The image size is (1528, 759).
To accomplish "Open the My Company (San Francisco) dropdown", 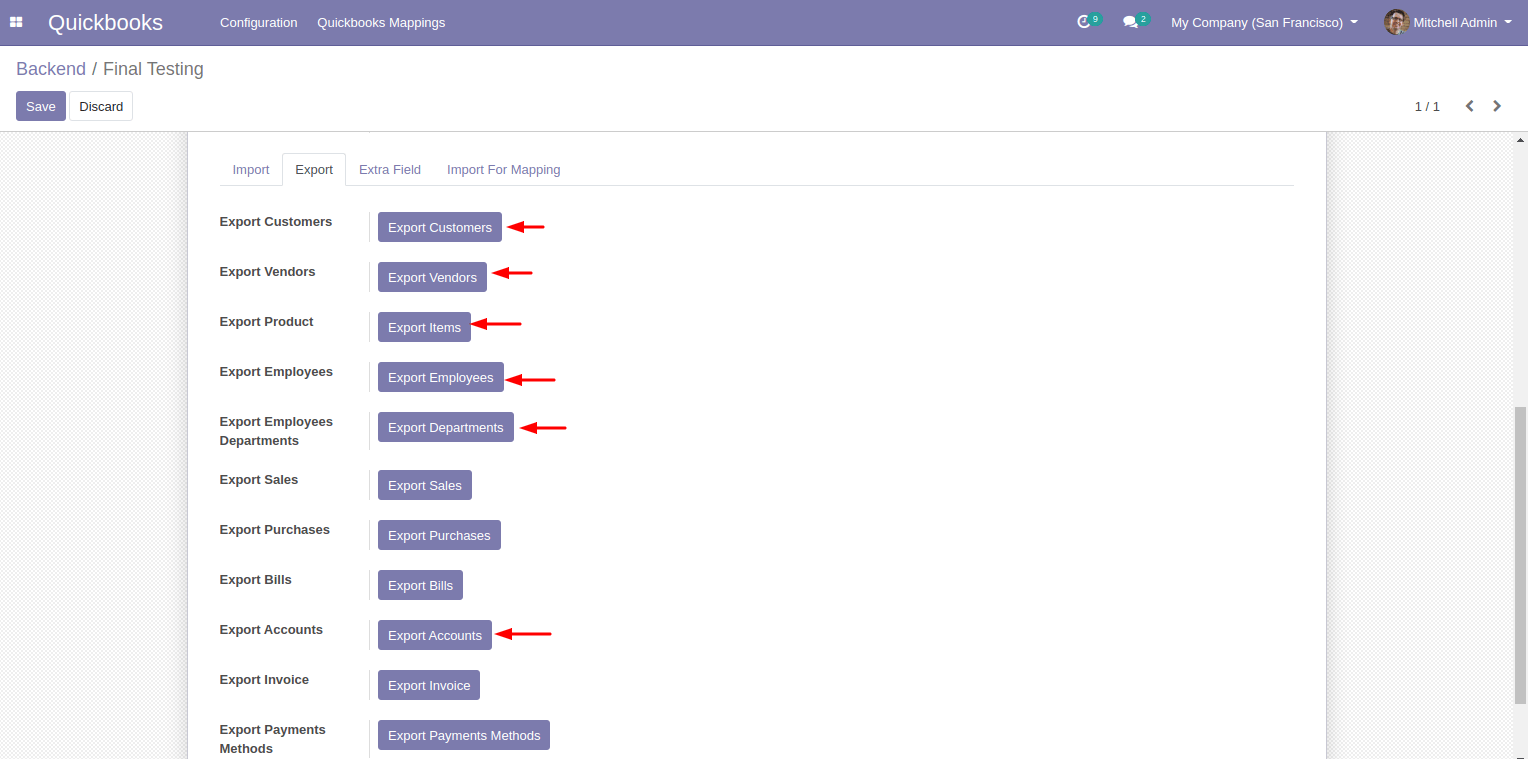I will click(x=1263, y=22).
